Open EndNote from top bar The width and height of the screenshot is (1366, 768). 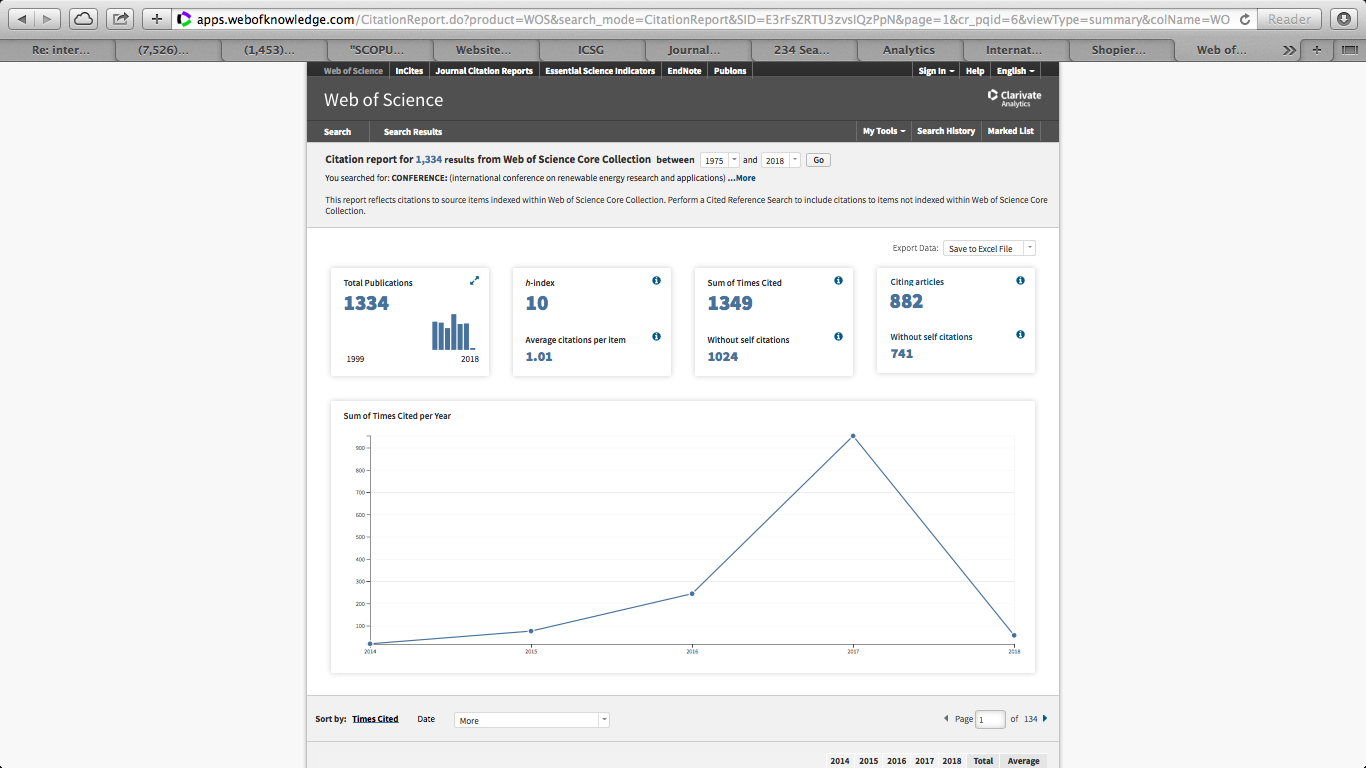click(684, 71)
